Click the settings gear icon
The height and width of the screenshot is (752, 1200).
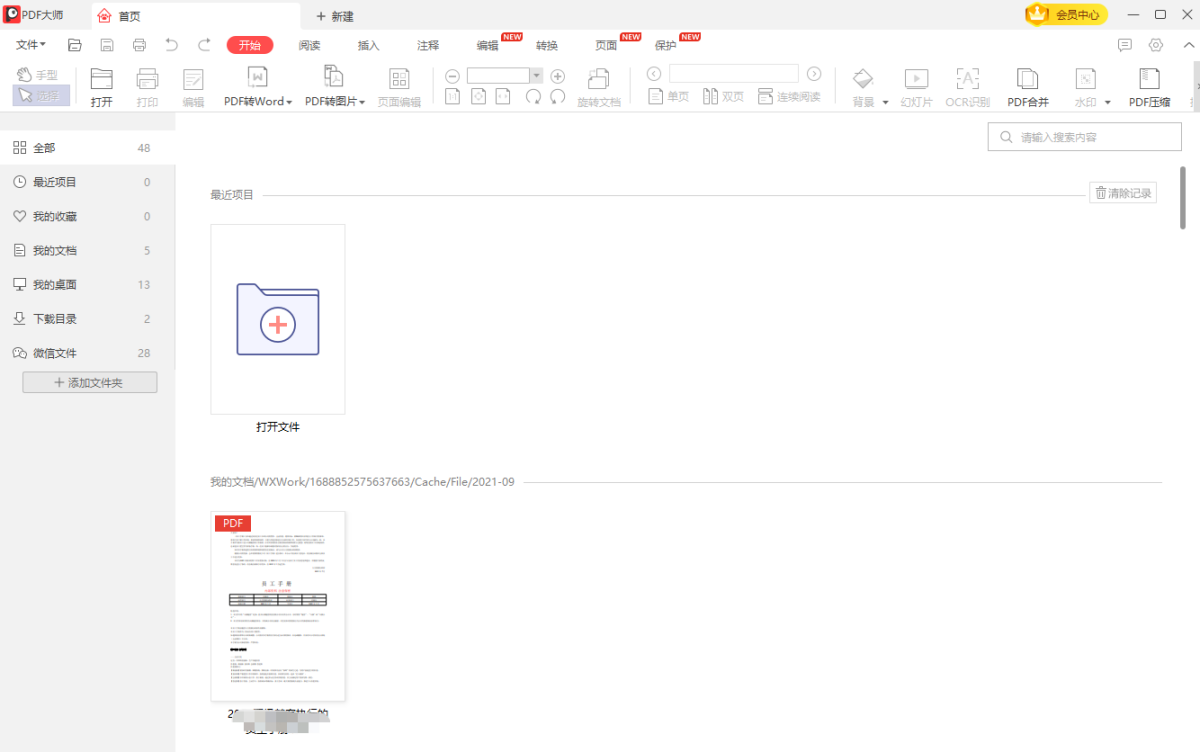pyautogui.click(x=1156, y=45)
